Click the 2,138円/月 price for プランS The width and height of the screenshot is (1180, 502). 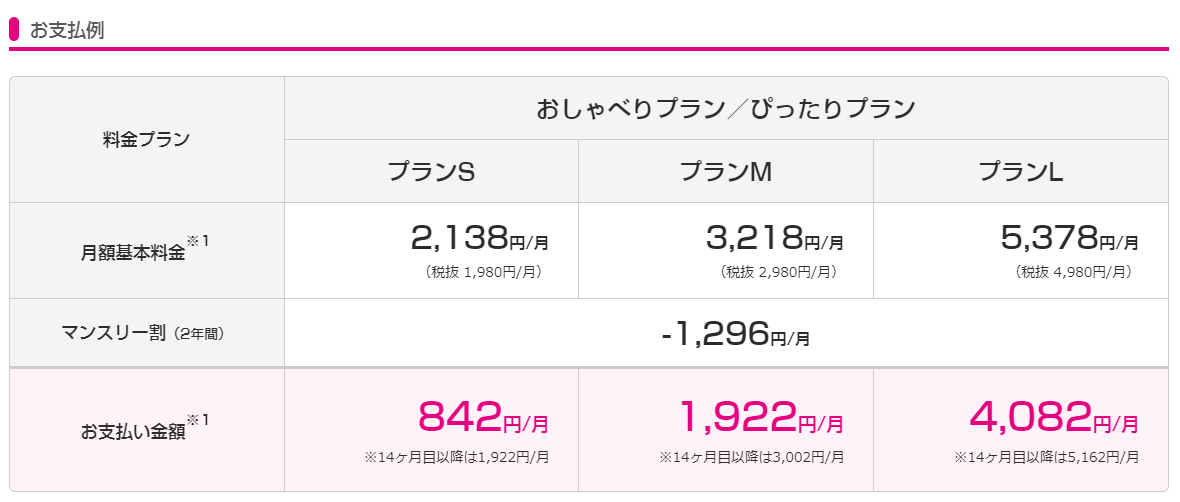pos(480,239)
